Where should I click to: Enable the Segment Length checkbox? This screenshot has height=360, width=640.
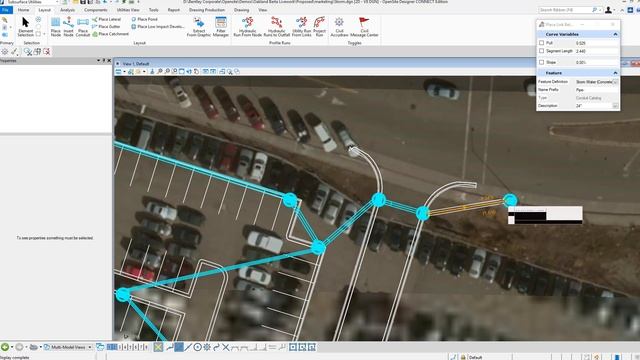pyautogui.click(x=542, y=51)
